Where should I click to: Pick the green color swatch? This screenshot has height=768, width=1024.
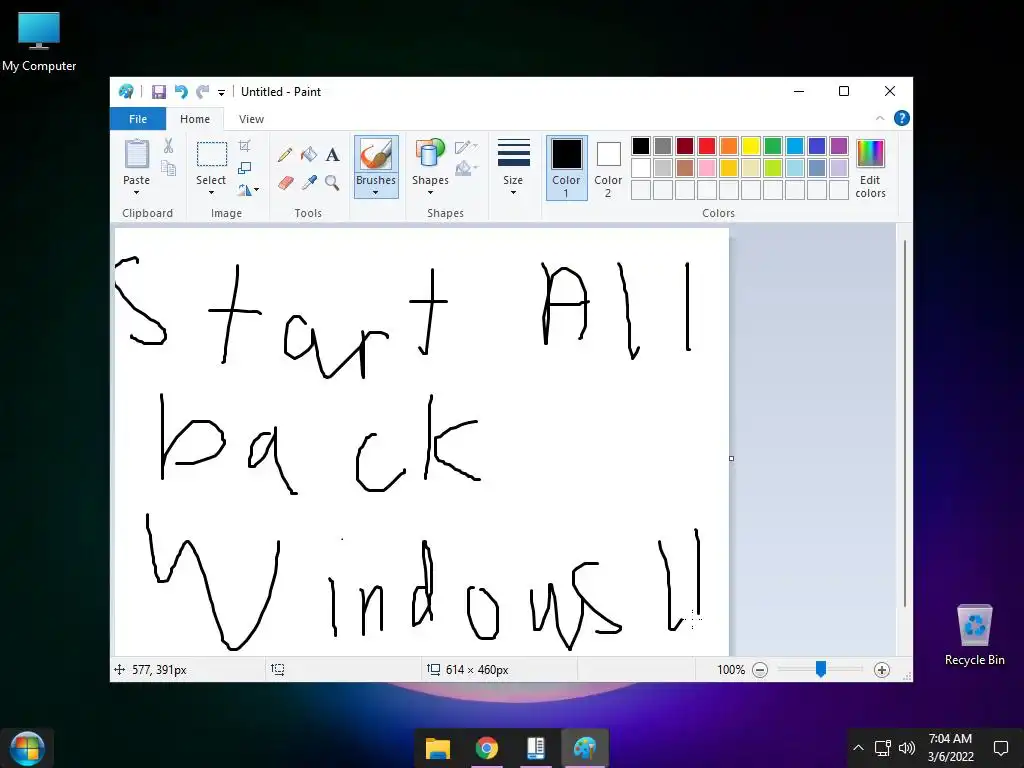point(773,146)
